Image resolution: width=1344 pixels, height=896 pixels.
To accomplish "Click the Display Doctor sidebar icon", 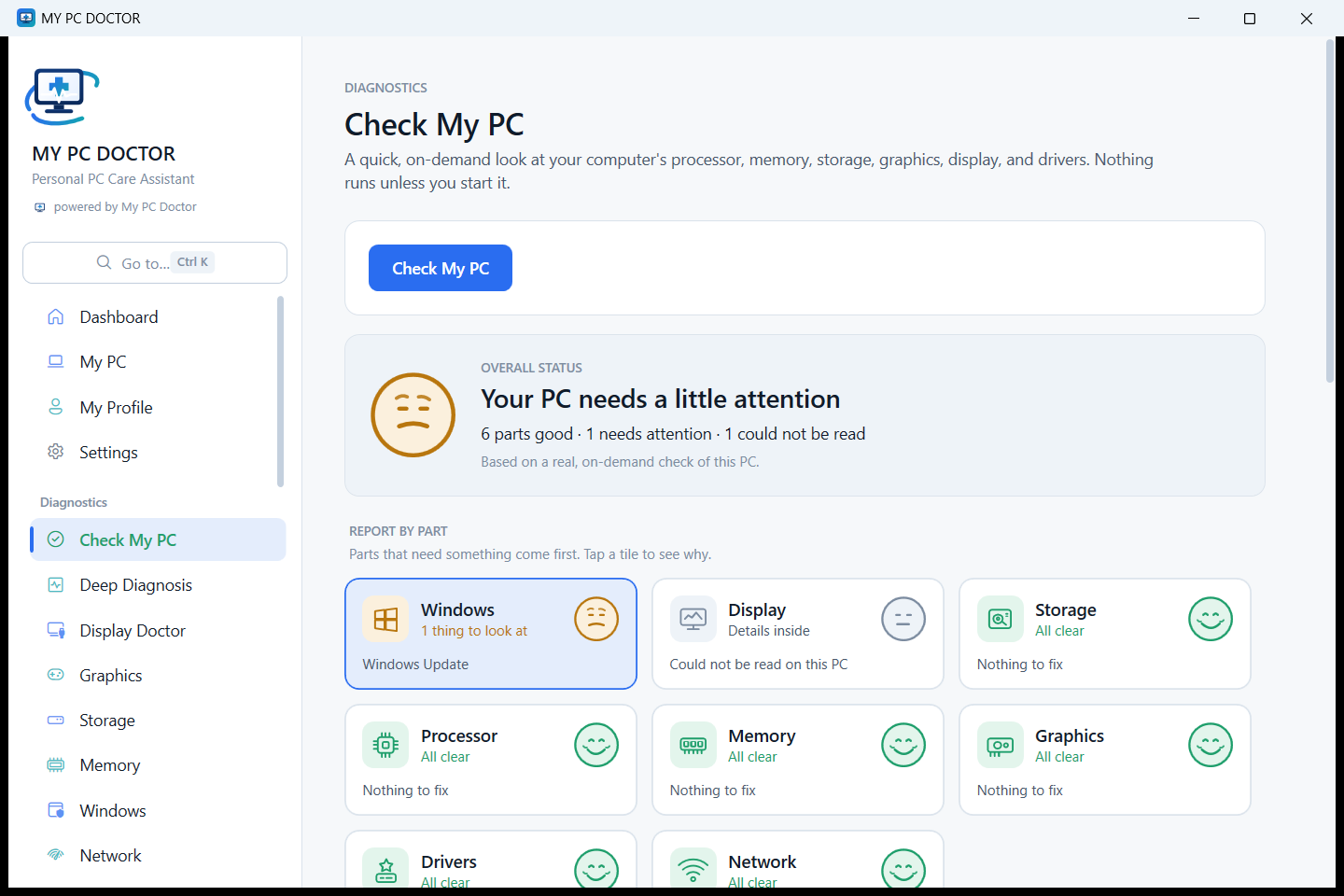I will 56,630.
